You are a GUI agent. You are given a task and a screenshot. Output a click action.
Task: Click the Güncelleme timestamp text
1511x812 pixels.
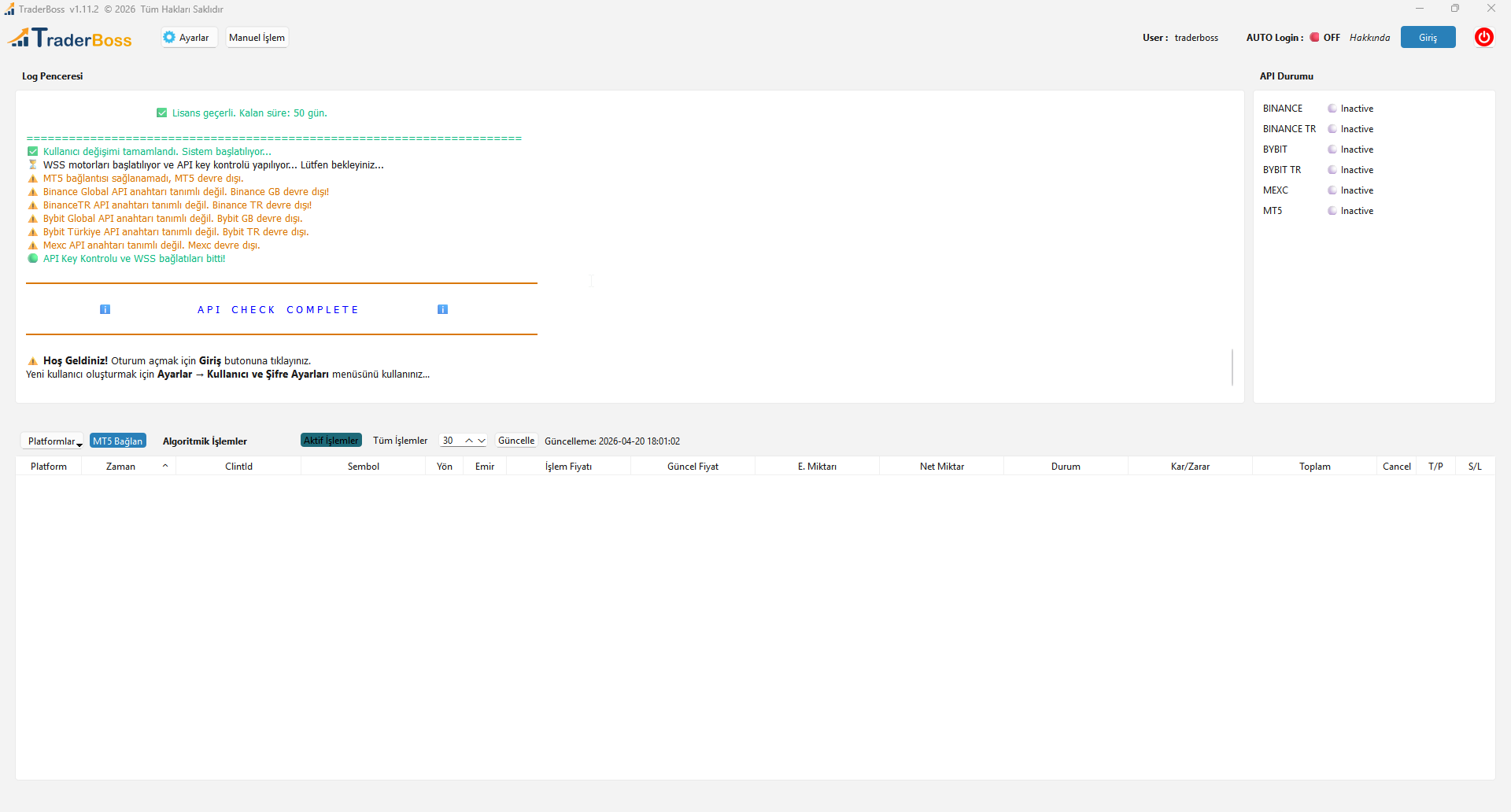[612, 441]
